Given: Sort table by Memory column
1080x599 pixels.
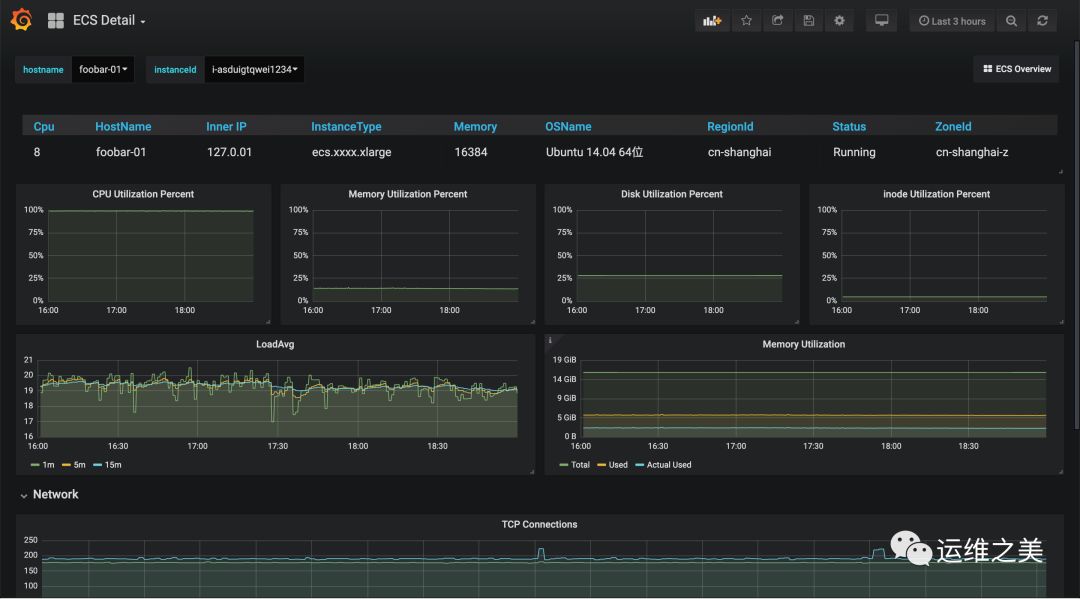Looking at the screenshot, I should (x=475, y=127).
